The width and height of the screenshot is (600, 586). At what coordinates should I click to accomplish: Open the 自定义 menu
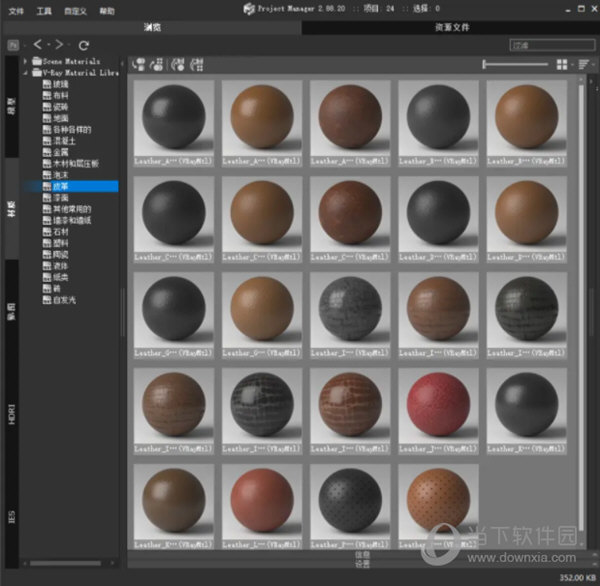[x=75, y=11]
